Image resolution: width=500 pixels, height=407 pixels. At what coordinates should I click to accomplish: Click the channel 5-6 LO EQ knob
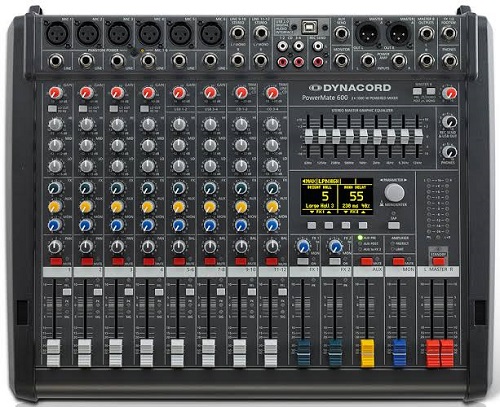click(179, 166)
